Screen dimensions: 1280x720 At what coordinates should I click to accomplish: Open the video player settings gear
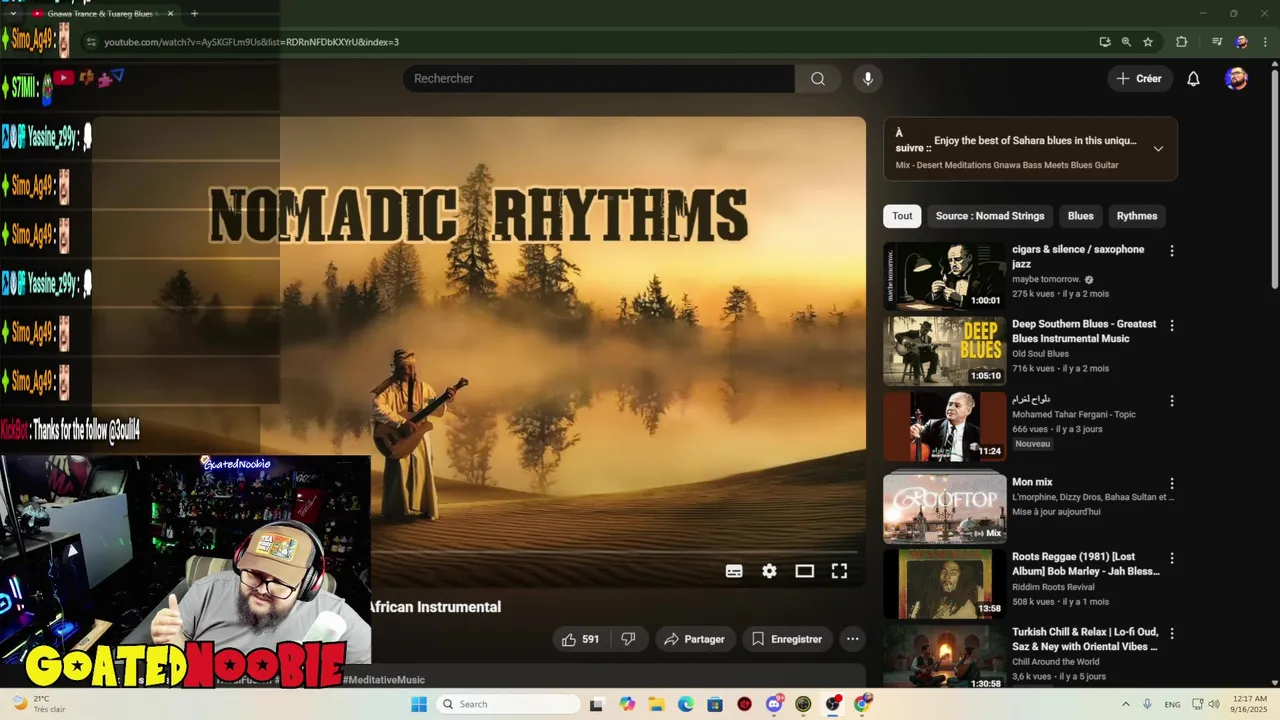coord(769,571)
